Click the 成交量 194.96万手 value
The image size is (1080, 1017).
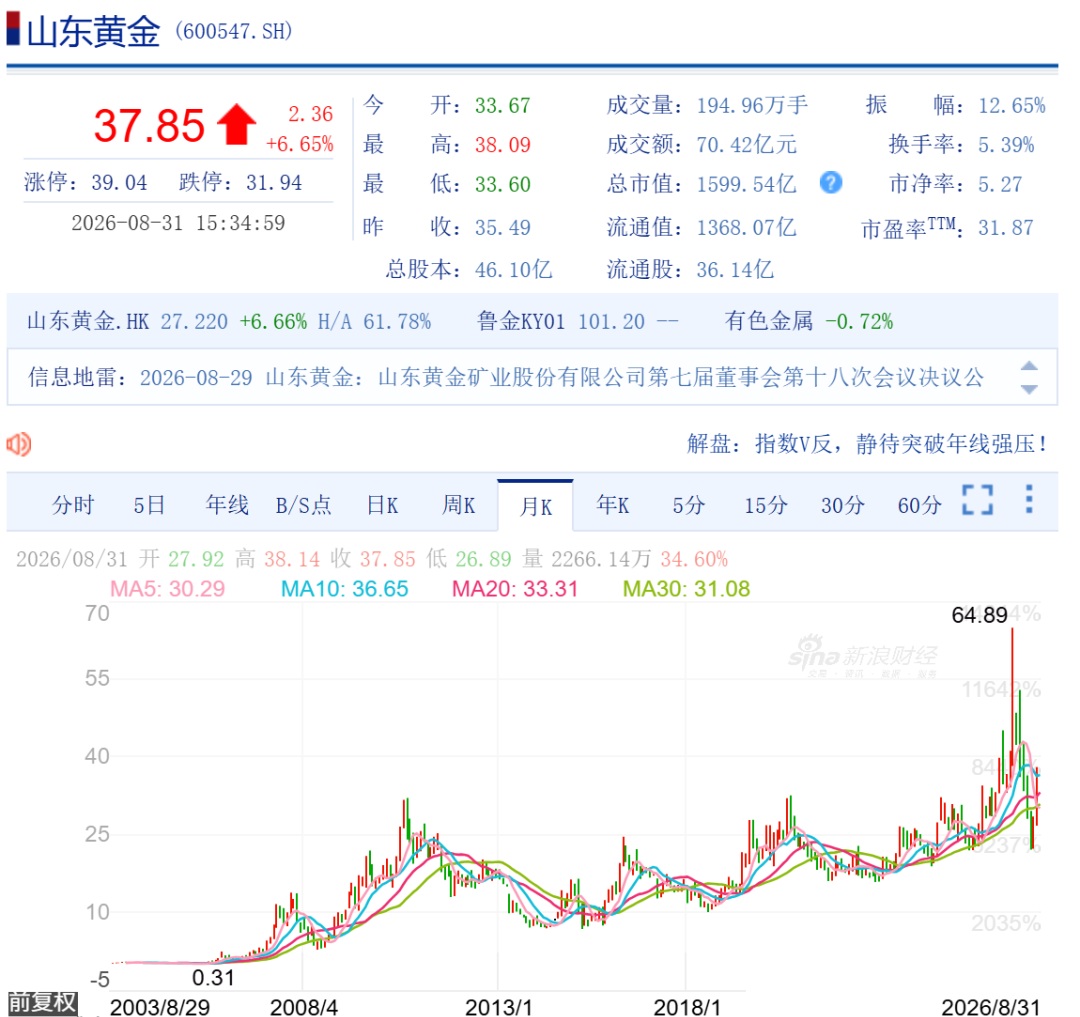752,105
